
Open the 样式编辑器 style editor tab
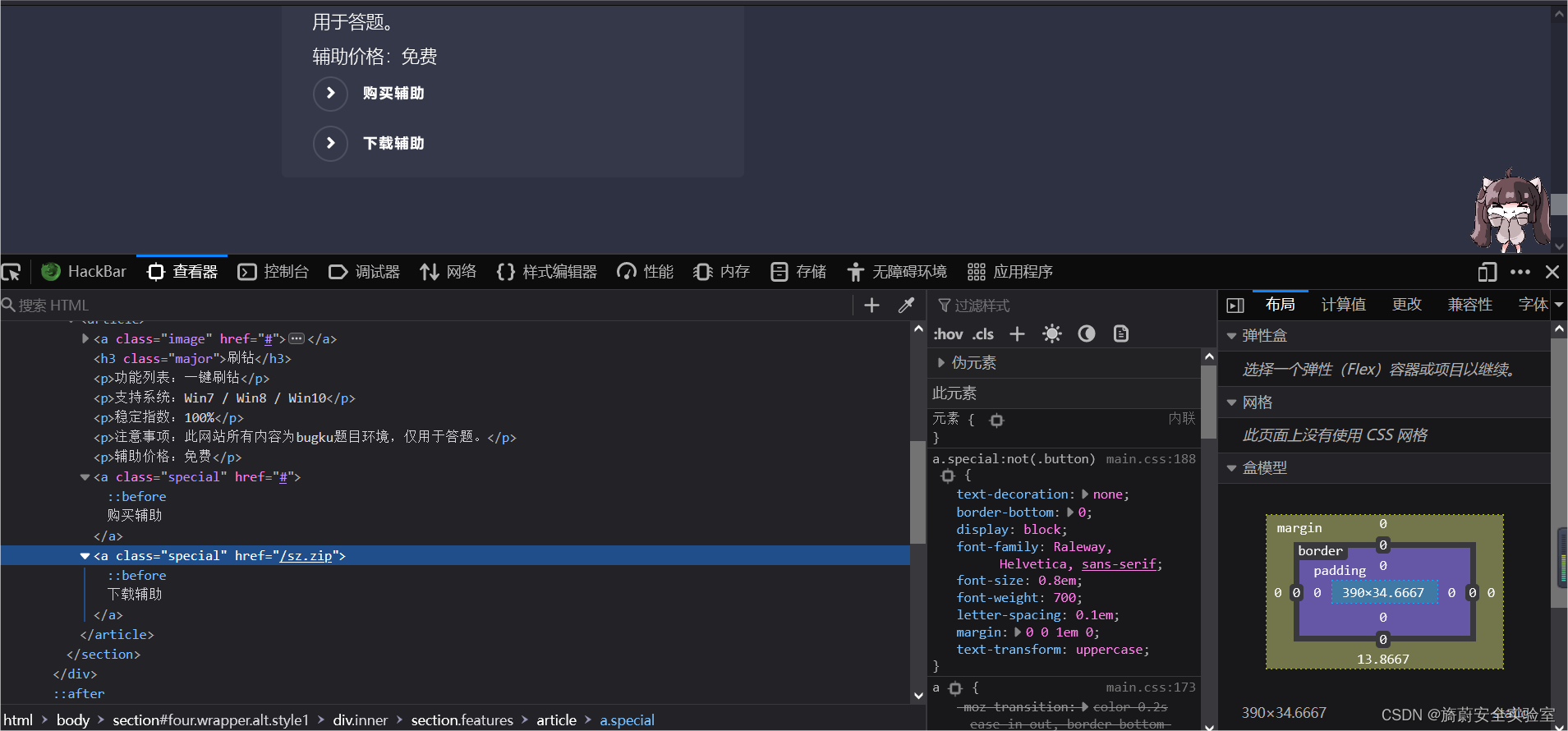pyautogui.click(x=547, y=272)
